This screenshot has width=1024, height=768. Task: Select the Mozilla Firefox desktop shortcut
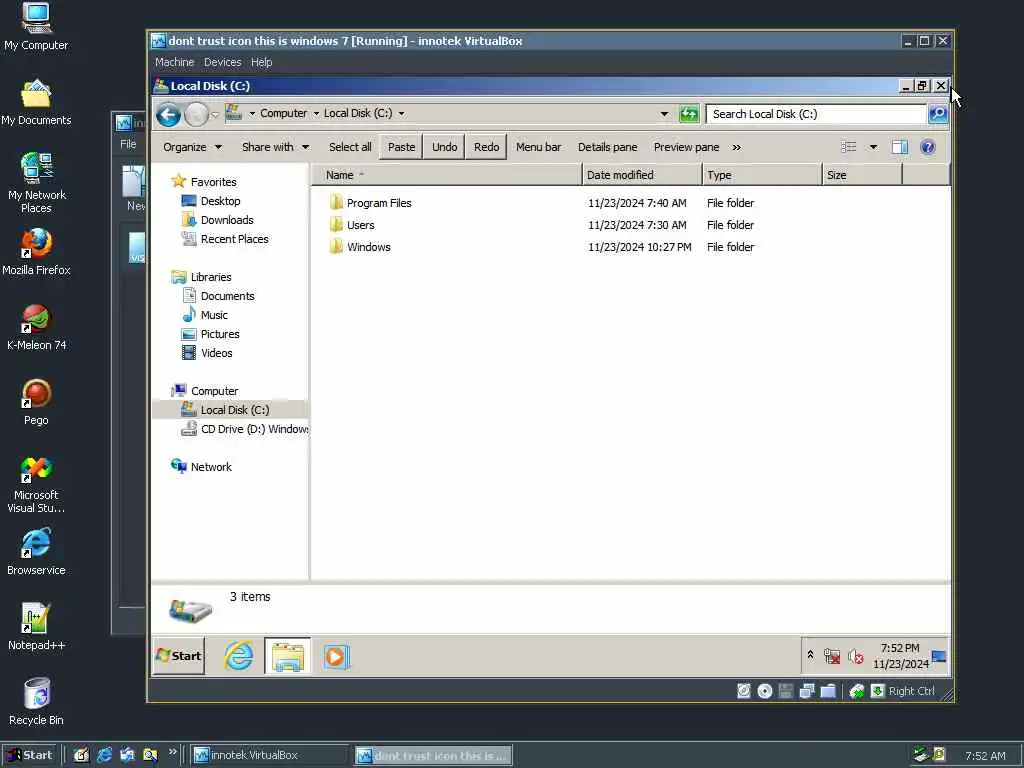coord(36,252)
